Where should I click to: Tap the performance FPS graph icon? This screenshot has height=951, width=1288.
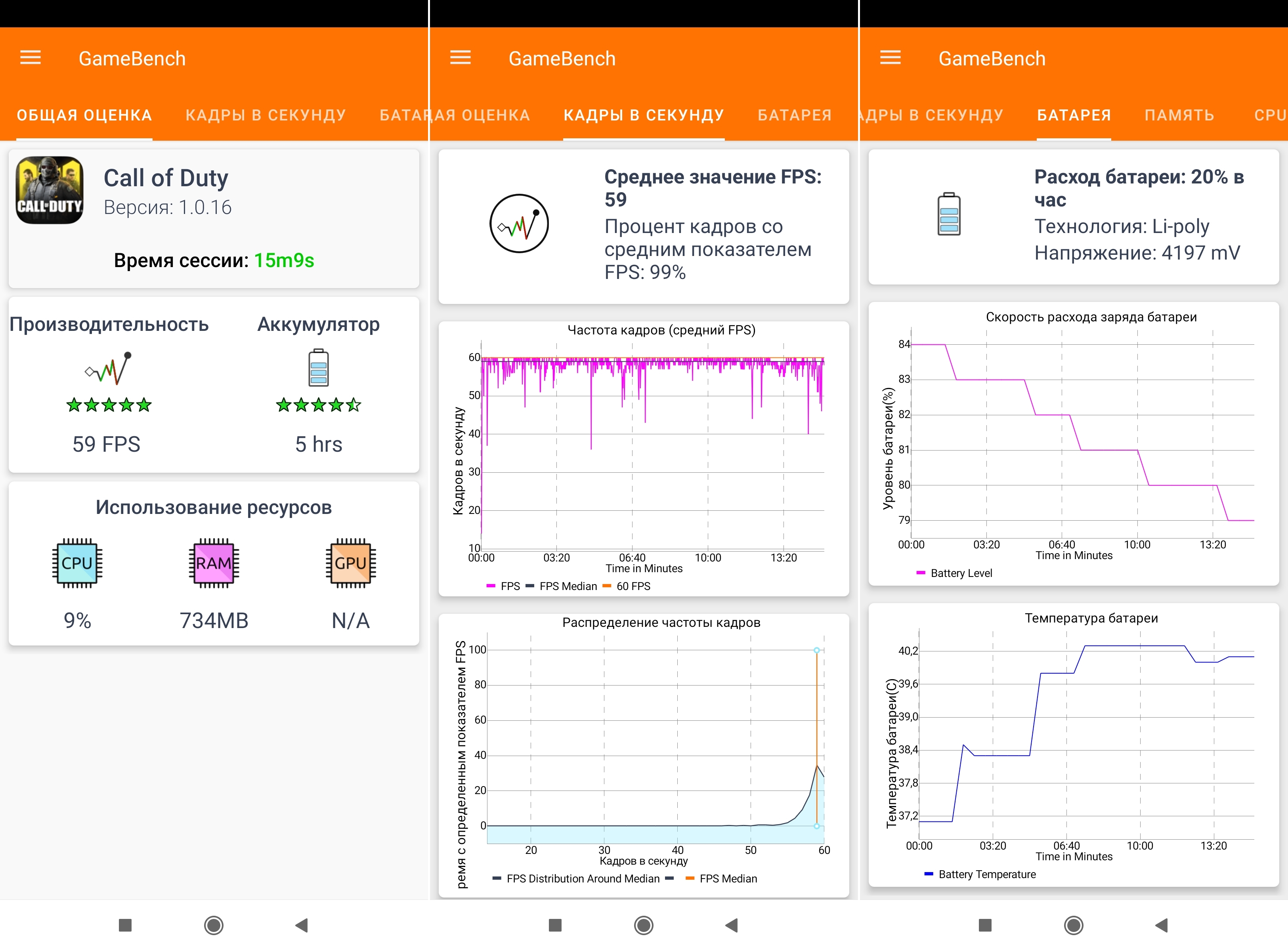tap(109, 369)
